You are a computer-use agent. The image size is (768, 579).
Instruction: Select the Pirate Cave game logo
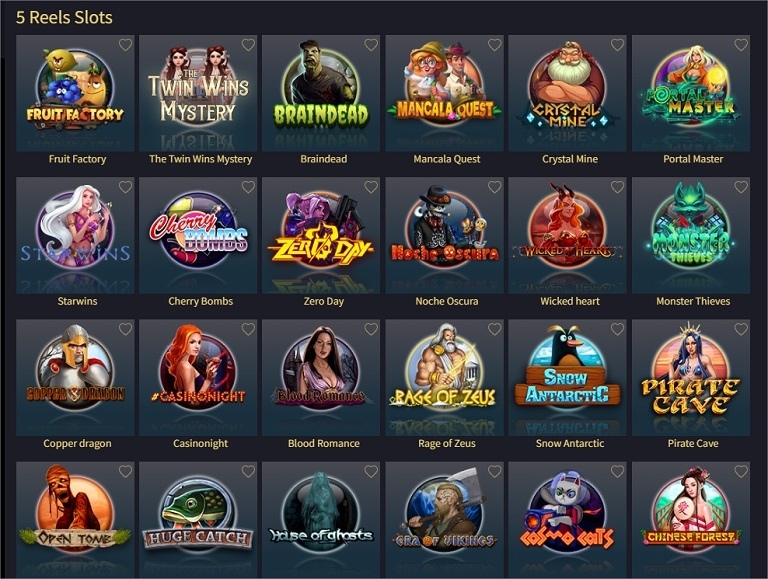(691, 377)
